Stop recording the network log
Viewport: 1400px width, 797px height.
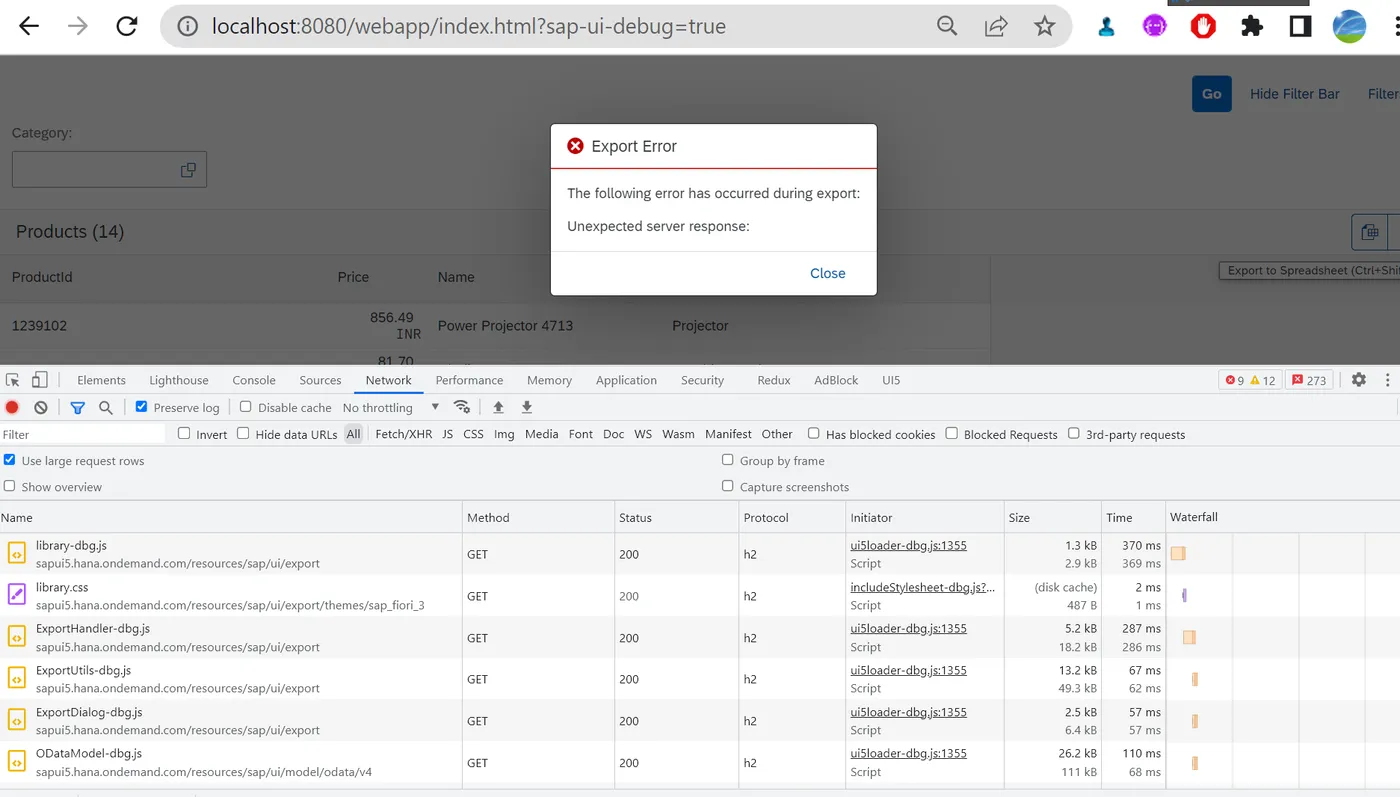[12, 407]
